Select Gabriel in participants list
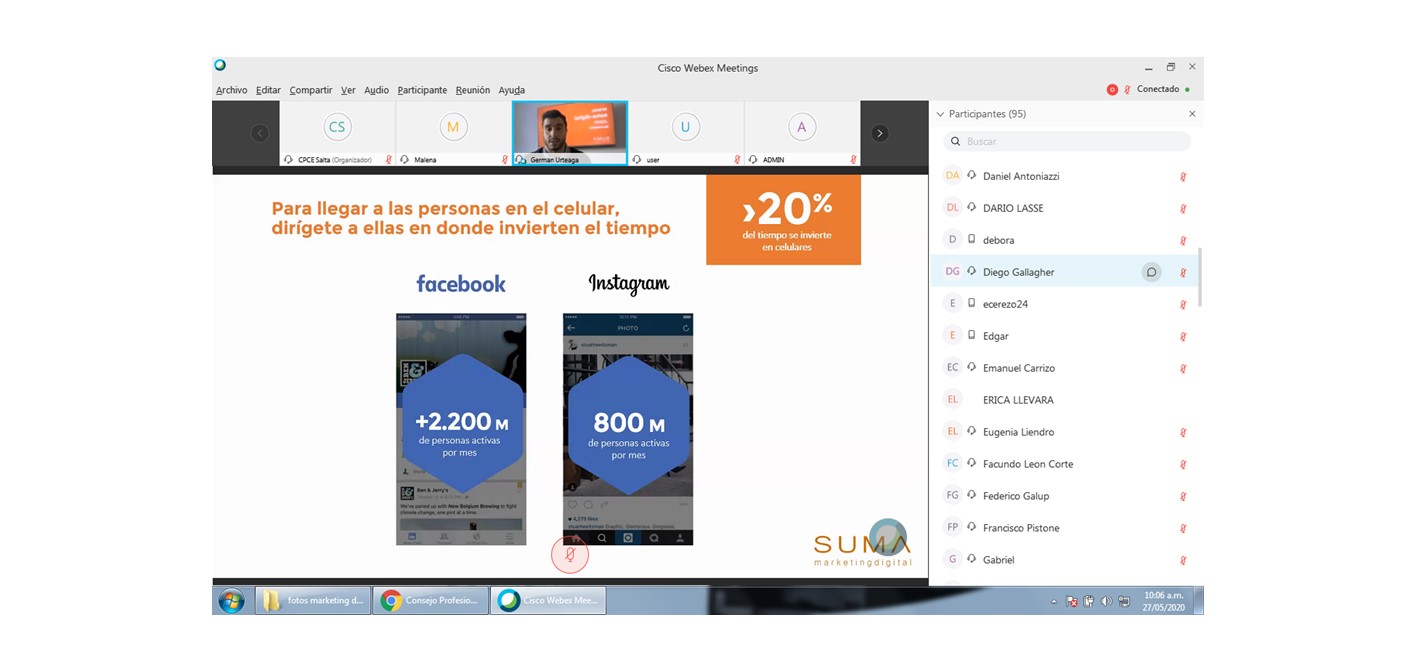The image size is (1416, 672). tap(1066, 560)
